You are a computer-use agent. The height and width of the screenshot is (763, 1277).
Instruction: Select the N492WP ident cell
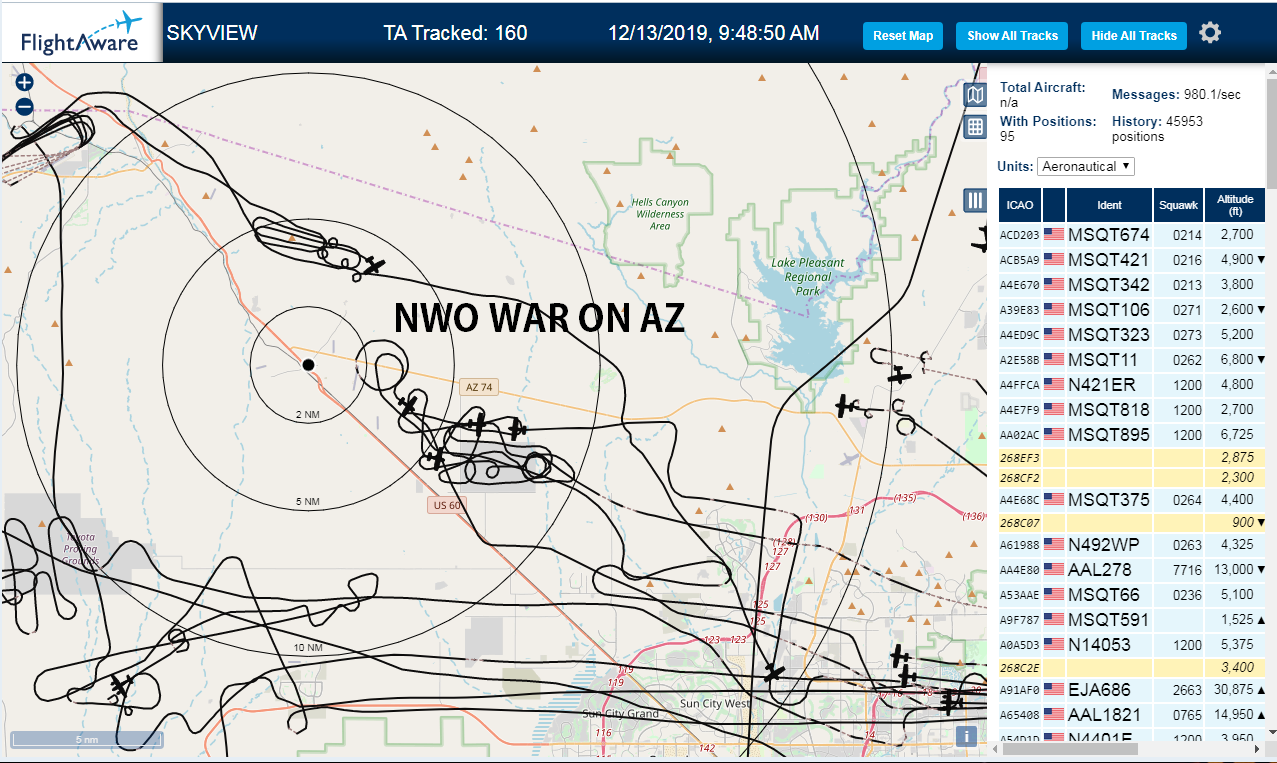pos(1109,545)
